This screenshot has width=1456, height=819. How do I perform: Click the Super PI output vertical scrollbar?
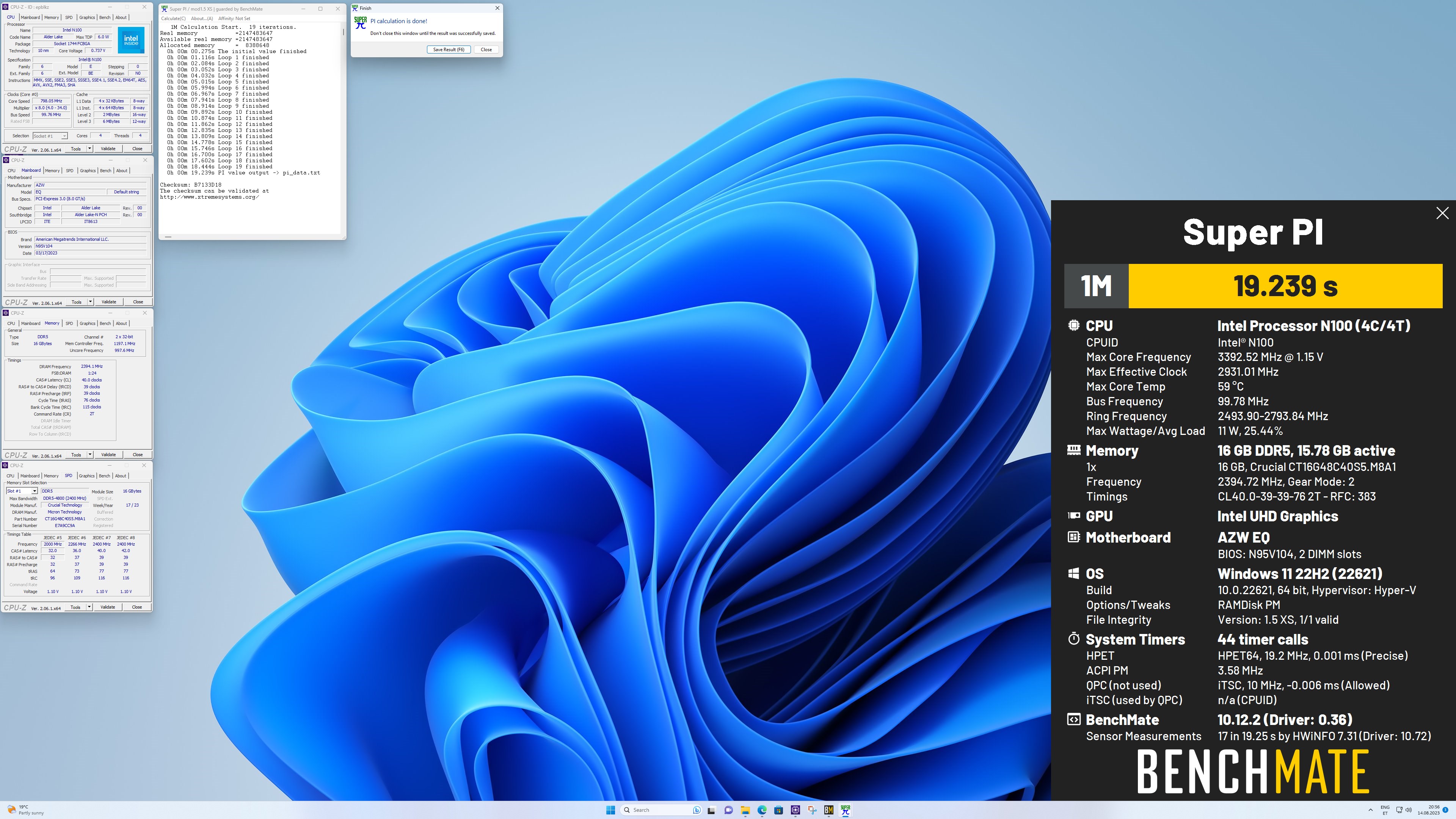342,128
